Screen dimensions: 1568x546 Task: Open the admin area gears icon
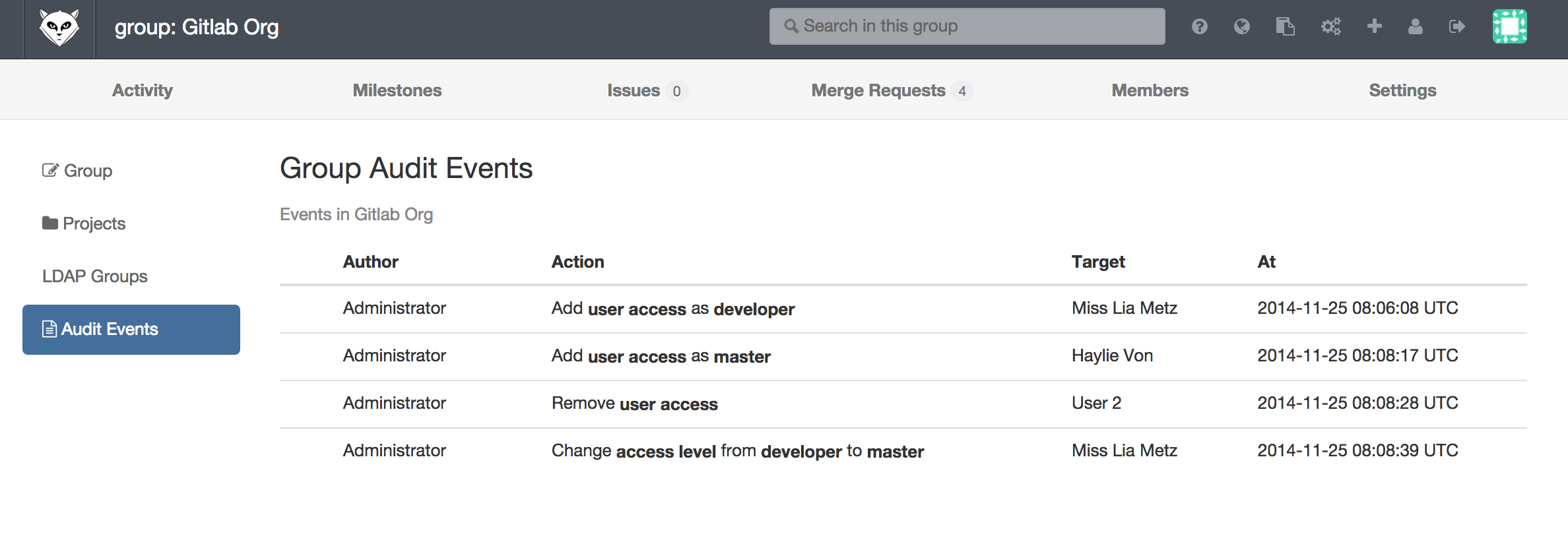(1330, 26)
